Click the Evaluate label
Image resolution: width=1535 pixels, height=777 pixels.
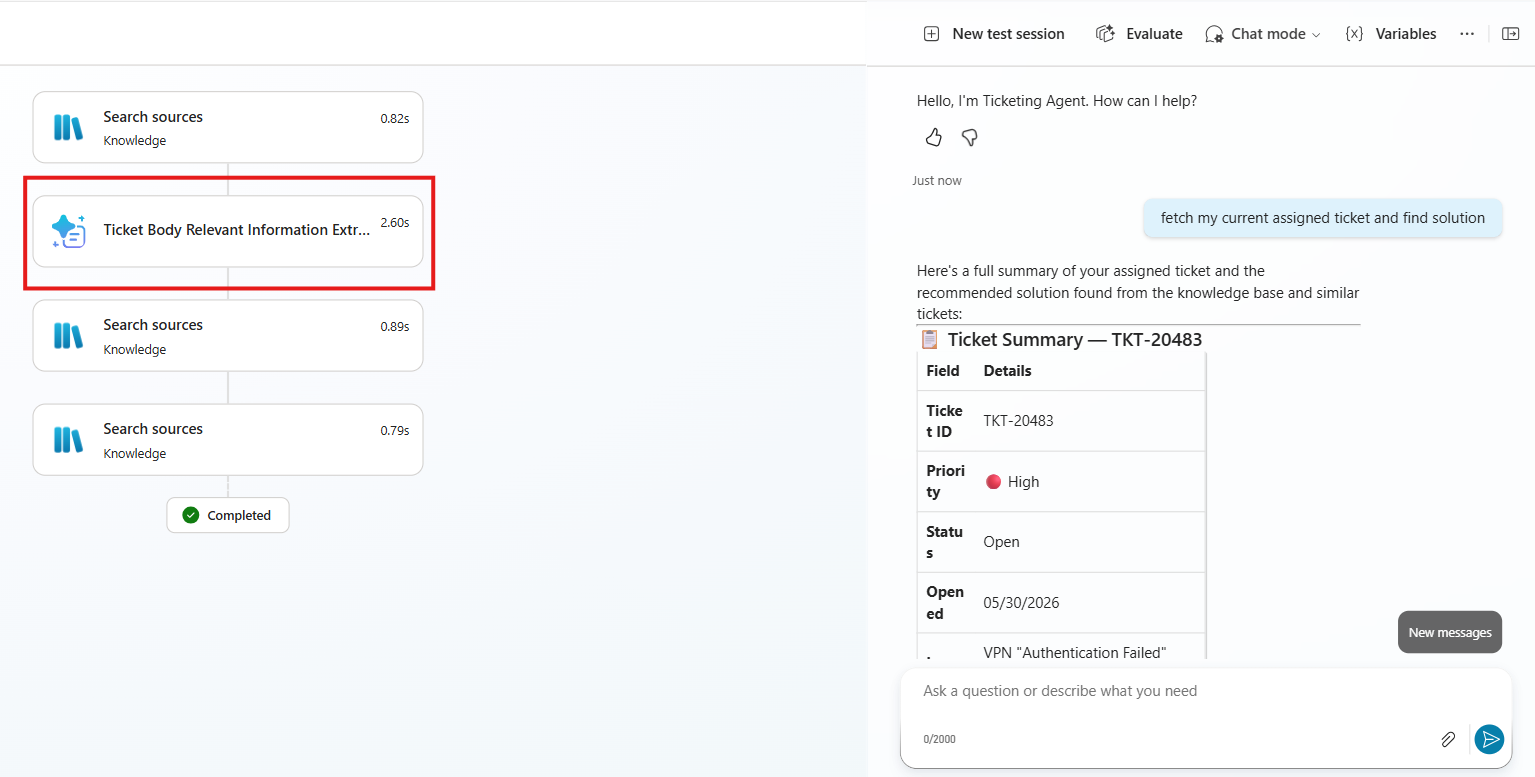[1154, 34]
